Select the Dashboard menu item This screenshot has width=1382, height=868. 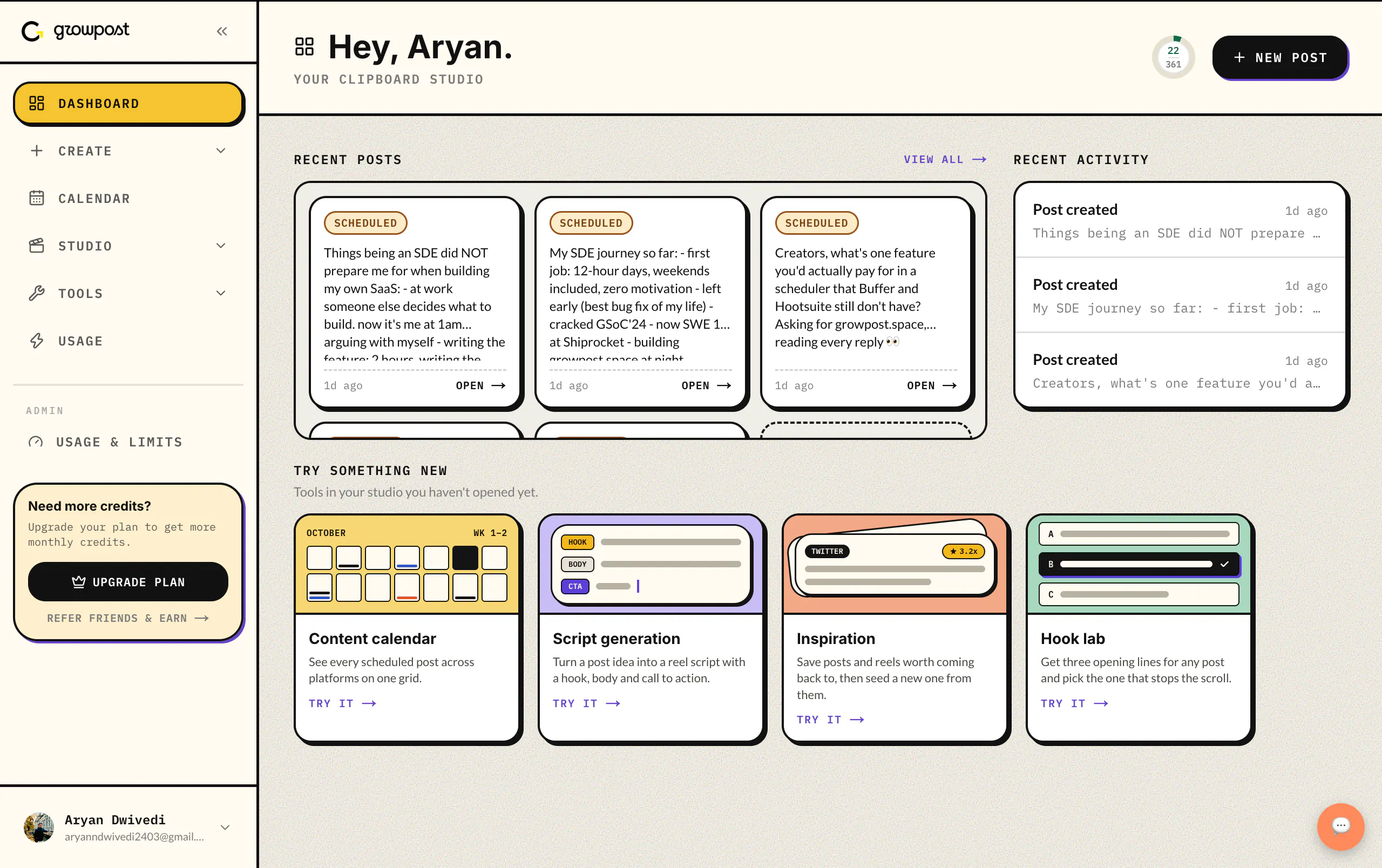(128, 104)
